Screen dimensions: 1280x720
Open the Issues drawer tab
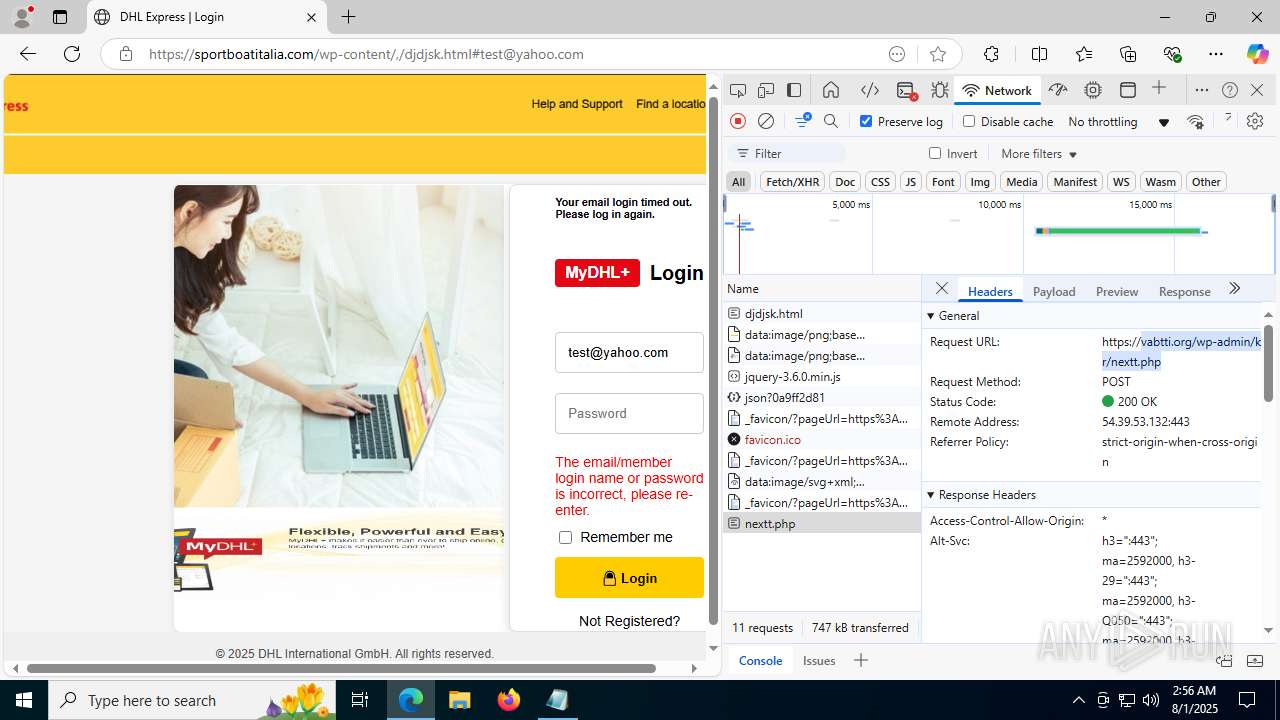coord(819,660)
